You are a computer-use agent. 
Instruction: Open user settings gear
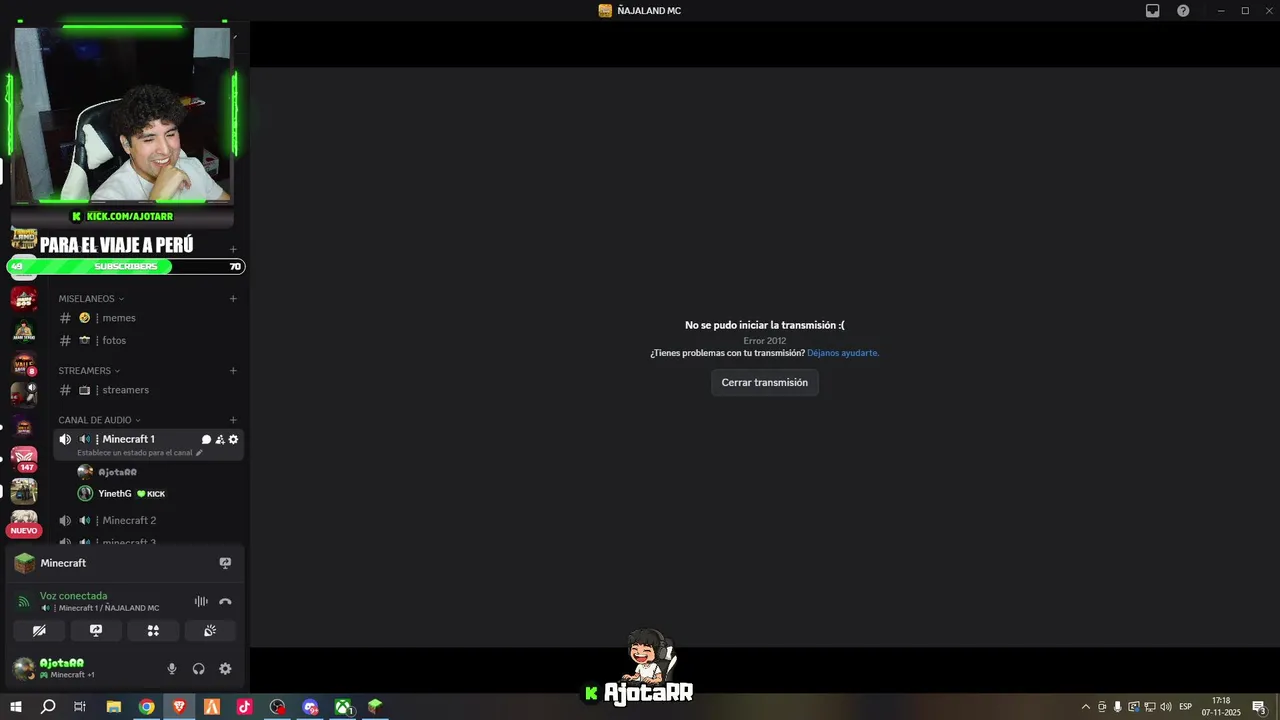[x=225, y=669]
